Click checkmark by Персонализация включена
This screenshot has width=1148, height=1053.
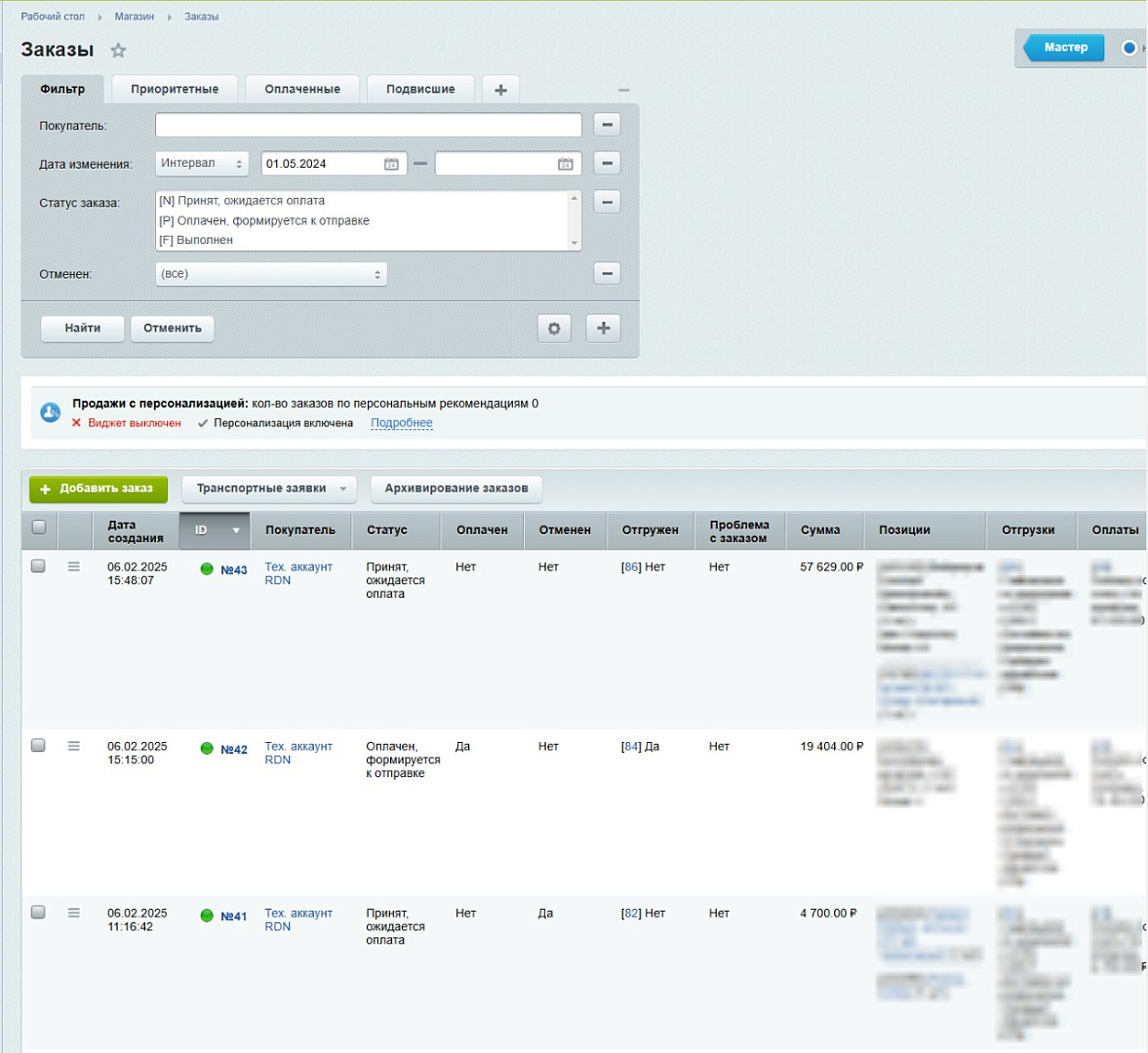tap(203, 423)
